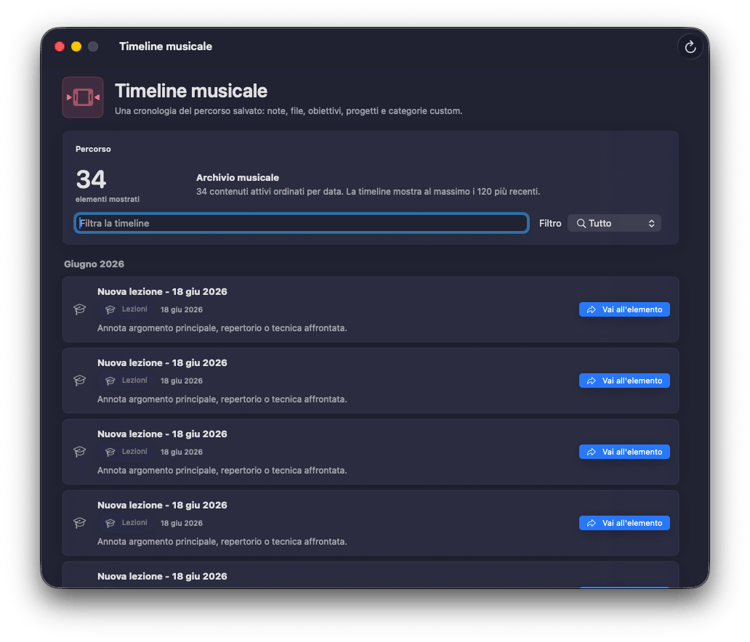Click 'Vai all'elemento' on the third lesson card
The width and height of the screenshot is (750, 642).
(x=624, y=452)
